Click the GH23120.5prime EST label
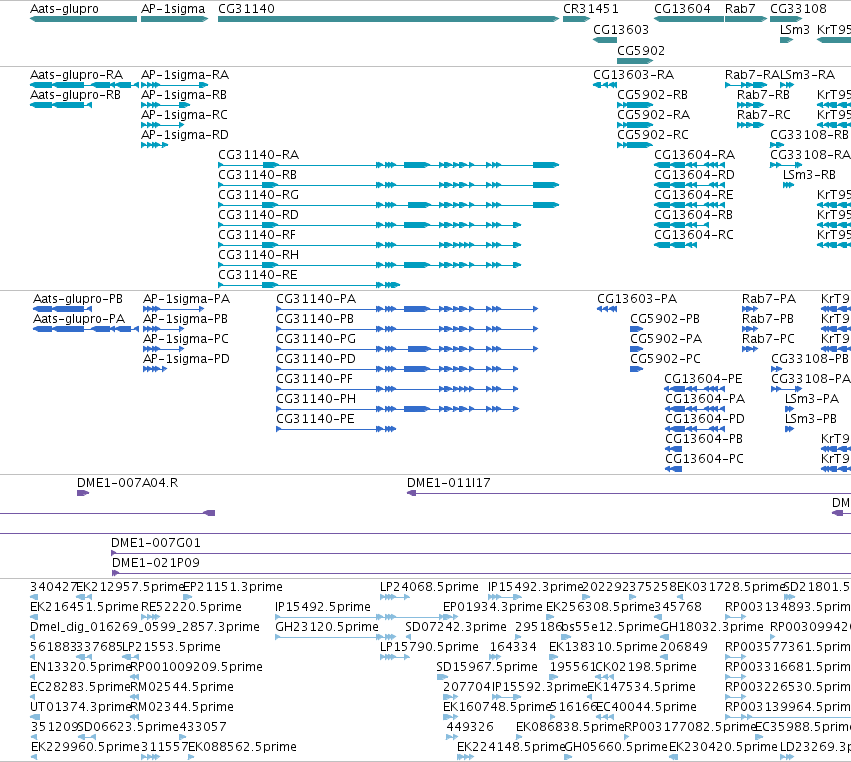Screen dimensions: 851x762 click(x=327, y=627)
